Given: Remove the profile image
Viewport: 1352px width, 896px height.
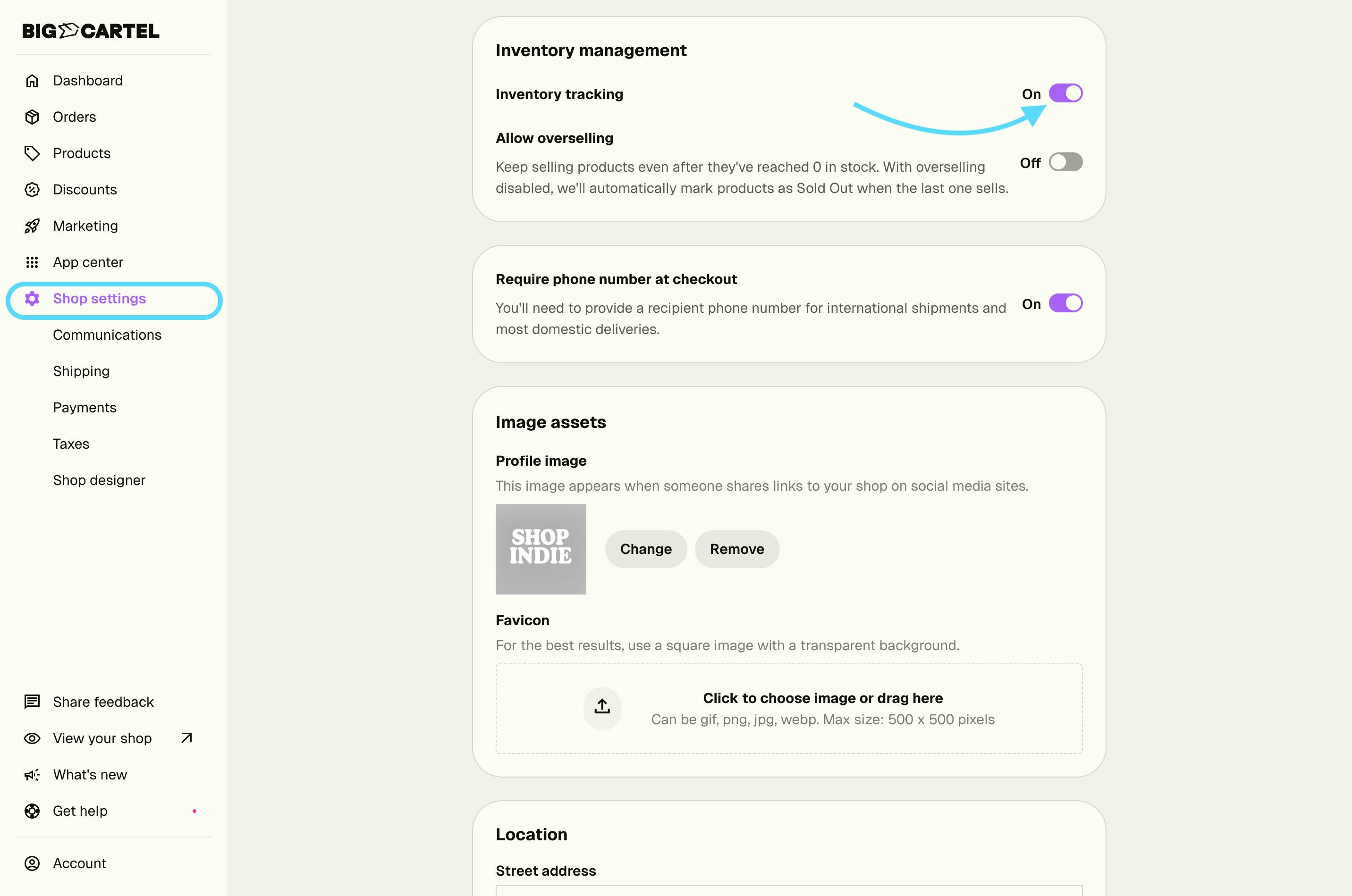Looking at the screenshot, I should click(736, 549).
